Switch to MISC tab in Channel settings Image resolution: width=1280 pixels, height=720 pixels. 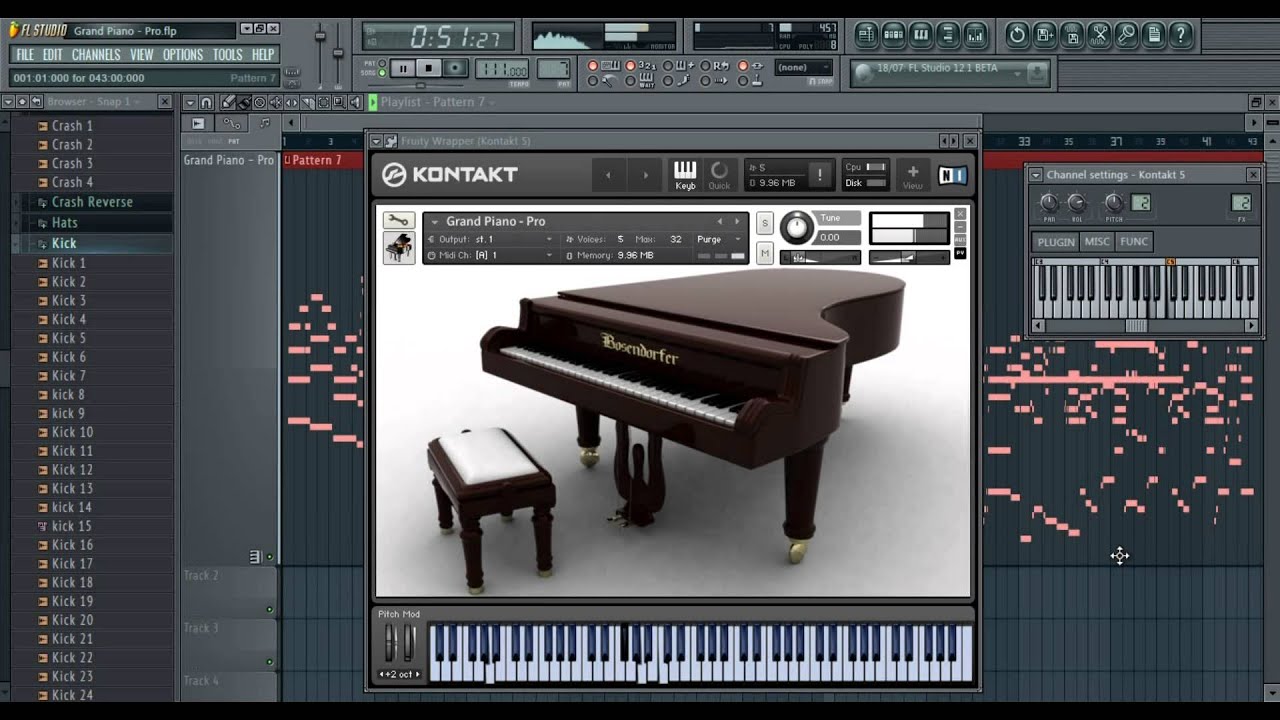1097,242
